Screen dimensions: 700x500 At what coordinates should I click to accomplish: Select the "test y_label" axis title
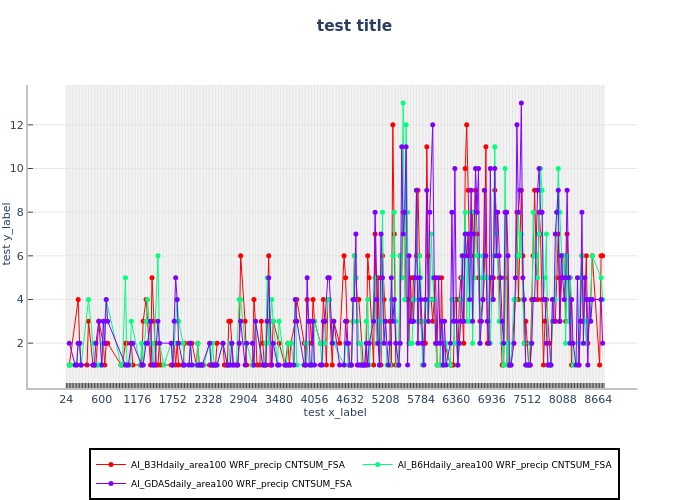(8, 233)
